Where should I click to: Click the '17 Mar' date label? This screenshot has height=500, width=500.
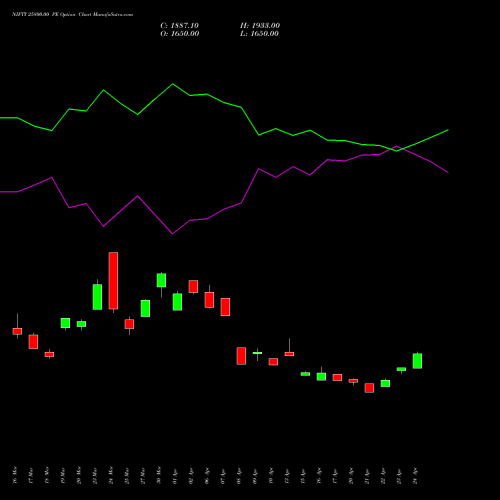(31, 475)
